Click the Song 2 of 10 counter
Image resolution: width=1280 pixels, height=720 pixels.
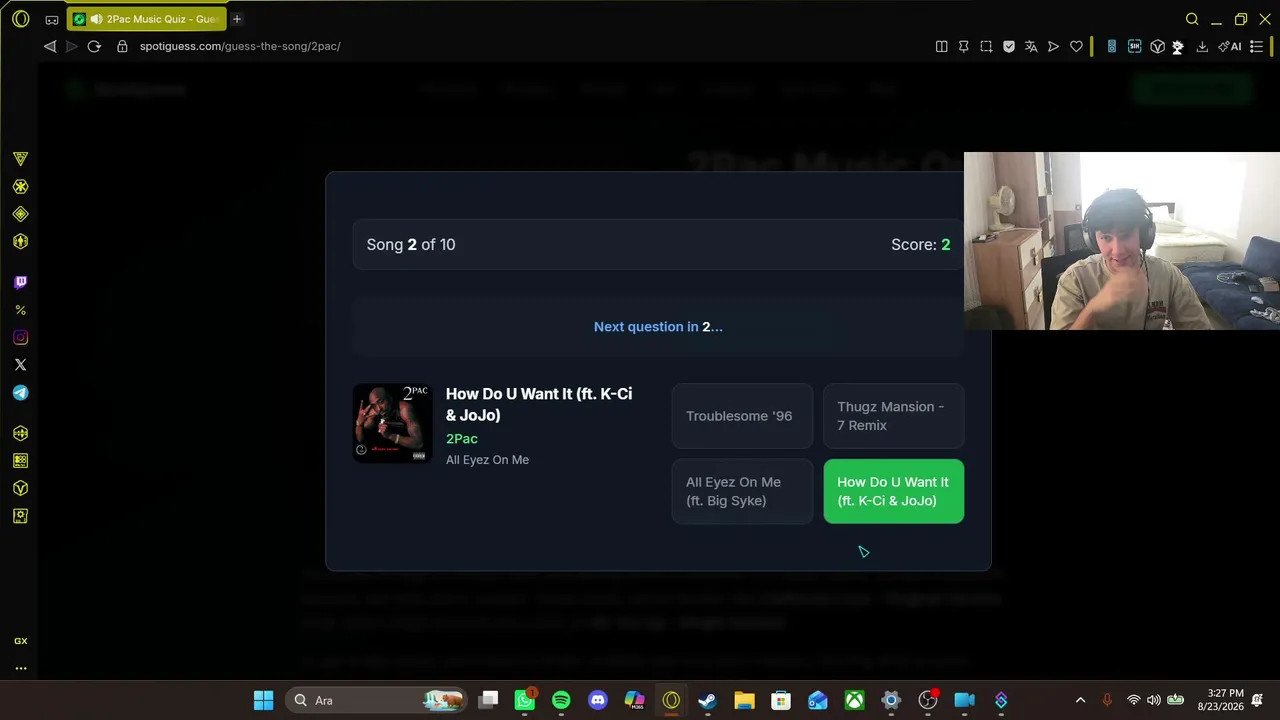click(x=411, y=245)
